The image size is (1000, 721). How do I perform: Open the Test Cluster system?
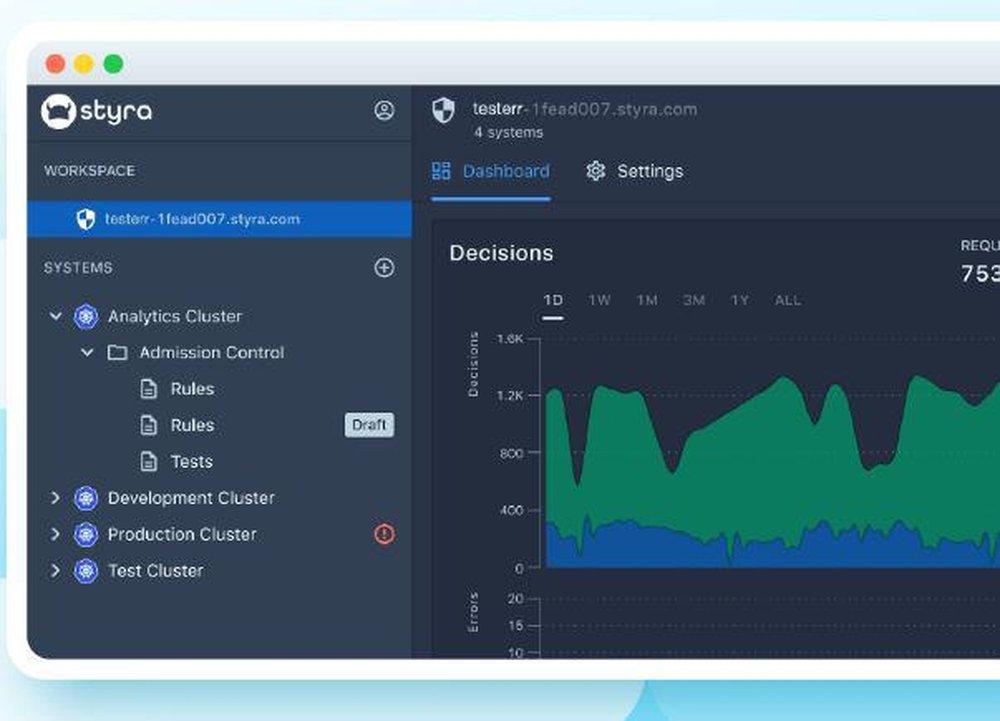coord(156,571)
